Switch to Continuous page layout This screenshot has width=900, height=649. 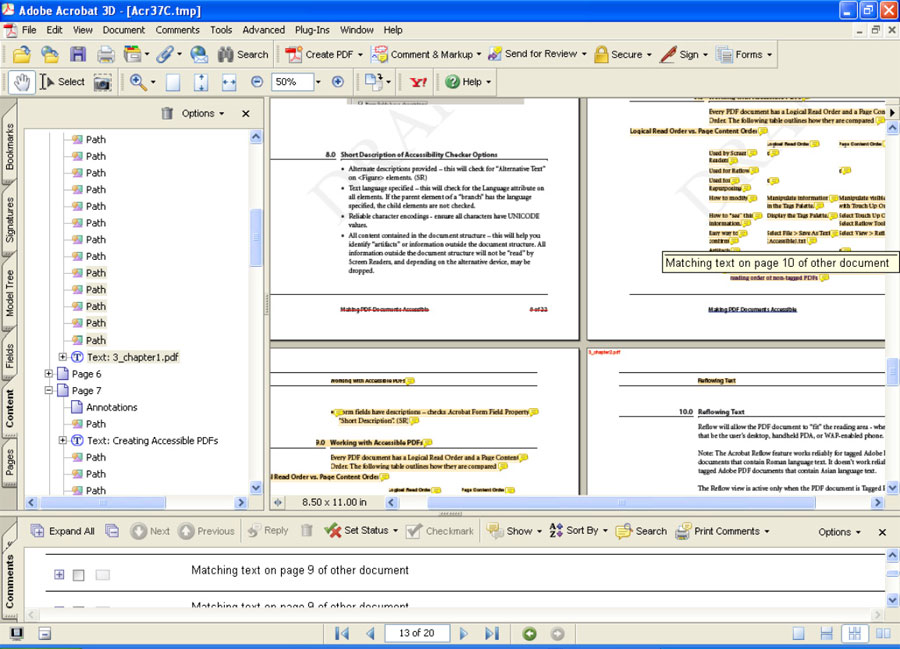pos(827,634)
